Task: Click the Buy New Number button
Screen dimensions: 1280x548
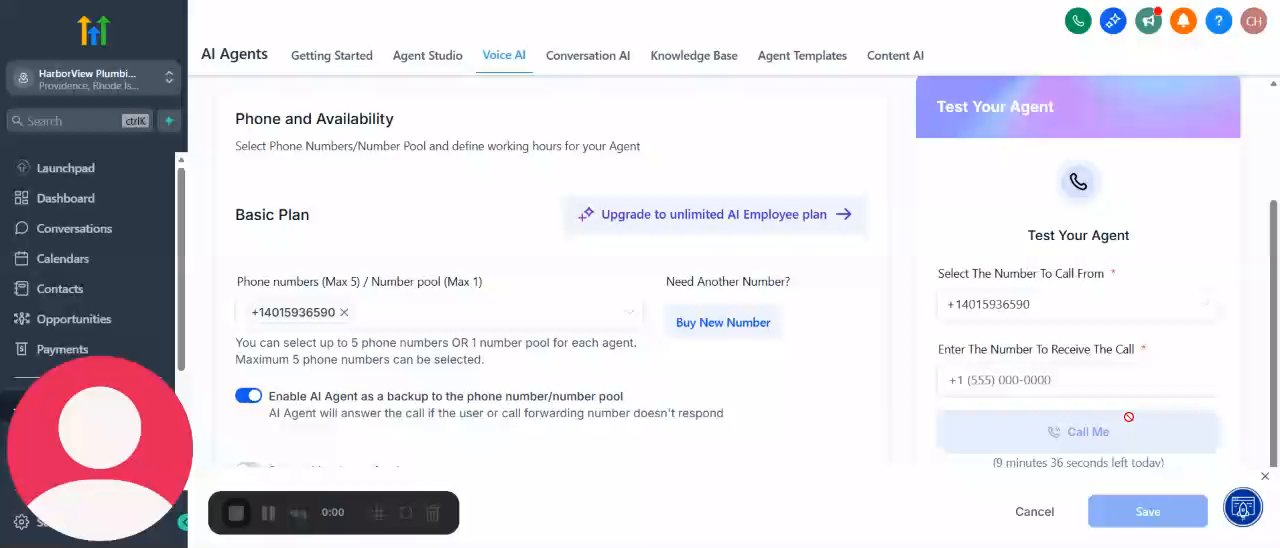Action: point(723,322)
